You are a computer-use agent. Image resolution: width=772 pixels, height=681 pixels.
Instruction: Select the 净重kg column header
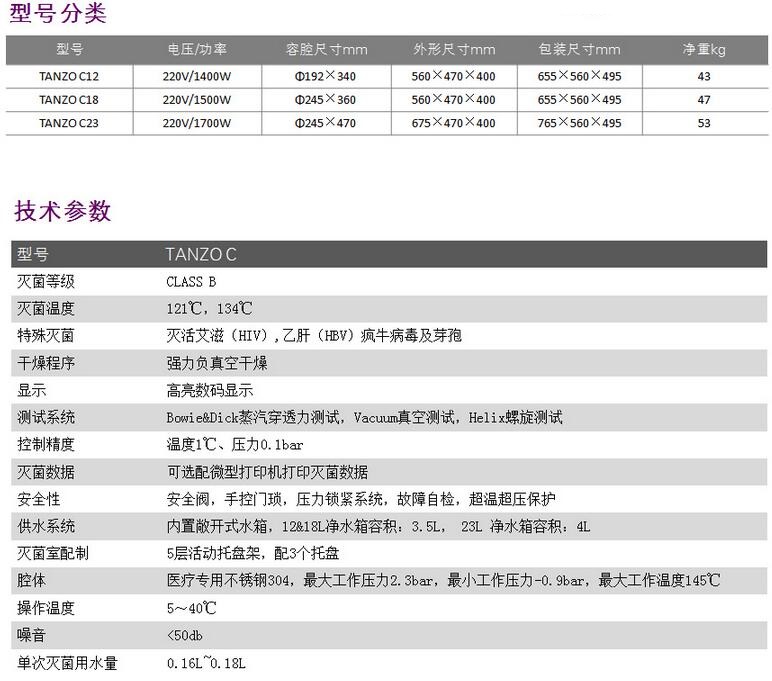coord(704,49)
